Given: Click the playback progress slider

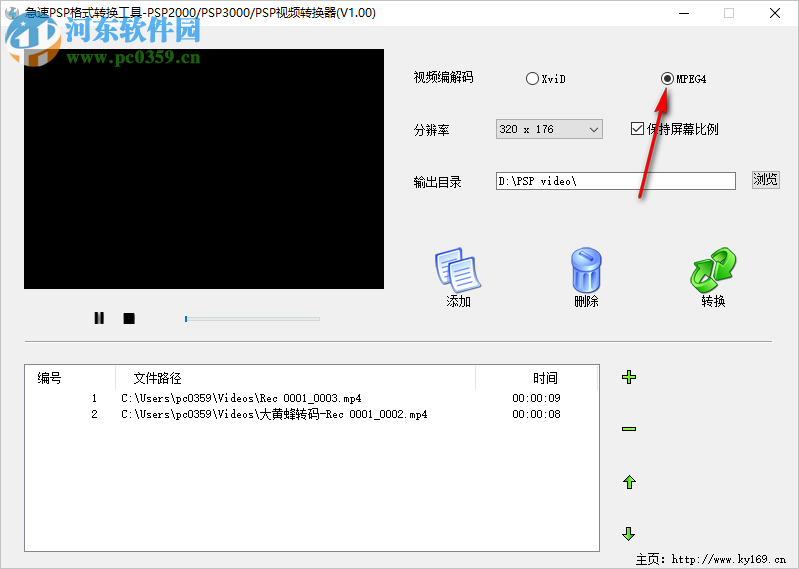Looking at the screenshot, I should pos(252,319).
